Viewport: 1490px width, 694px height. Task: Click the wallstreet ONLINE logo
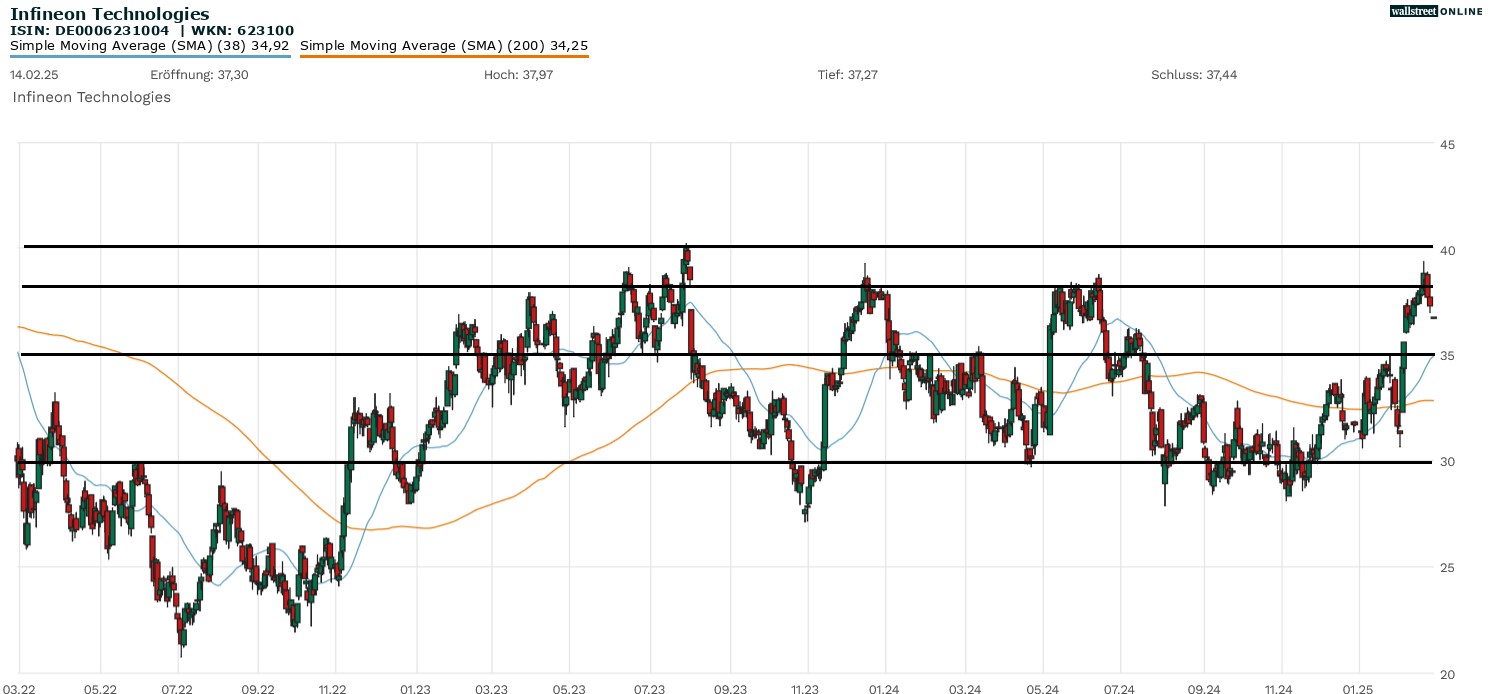1436,11
